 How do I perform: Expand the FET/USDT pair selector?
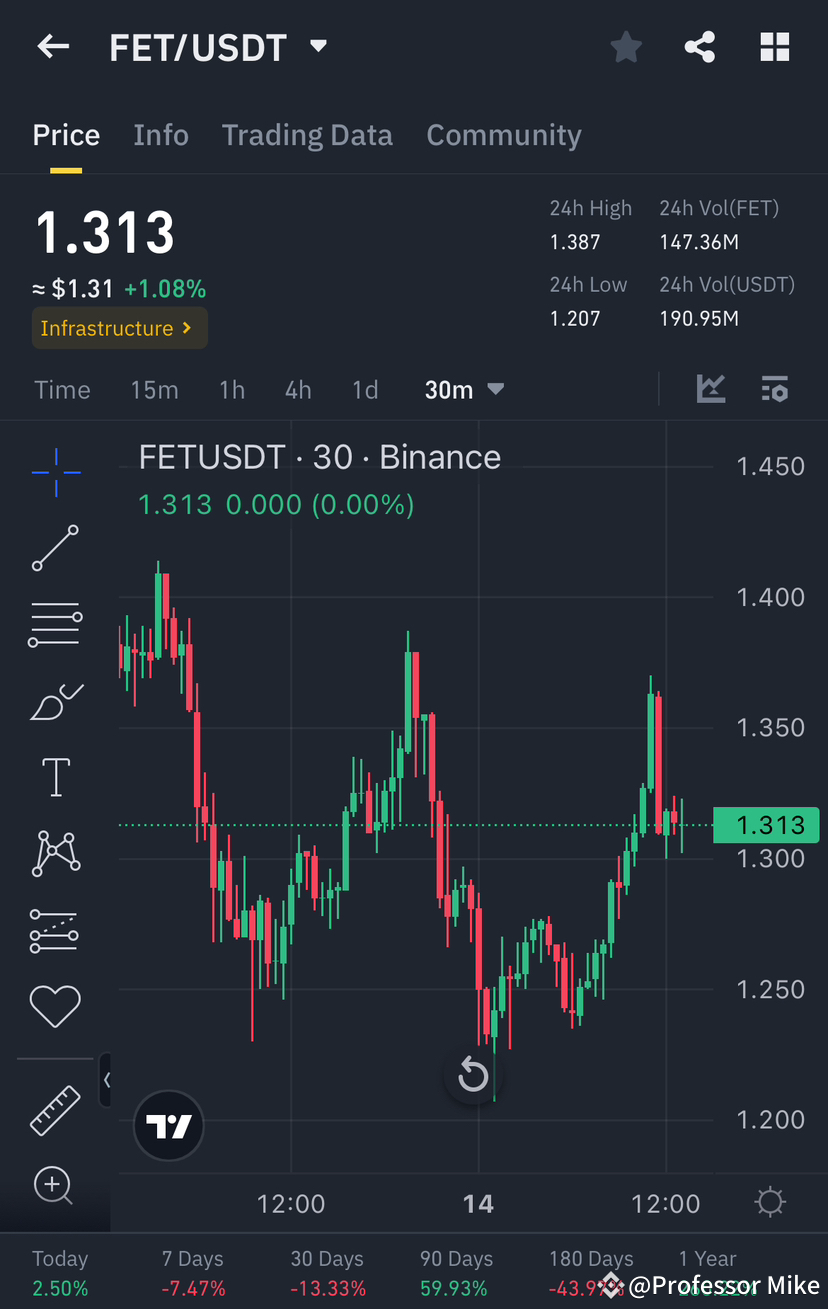pos(318,46)
